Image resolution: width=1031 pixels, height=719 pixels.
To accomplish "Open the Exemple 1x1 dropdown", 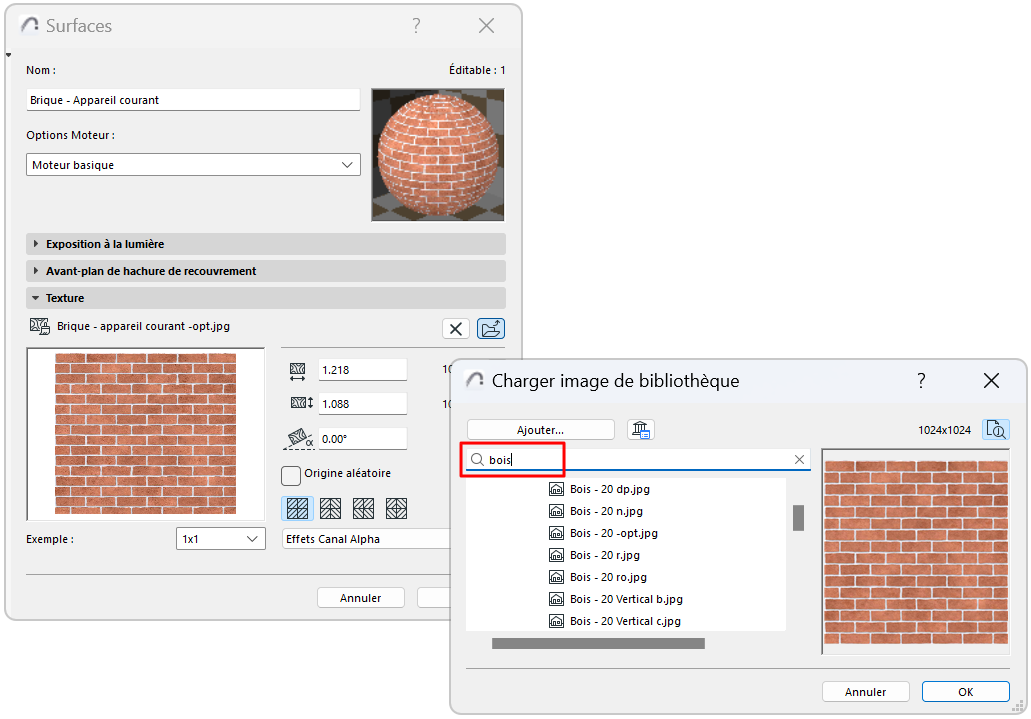I will point(221,539).
